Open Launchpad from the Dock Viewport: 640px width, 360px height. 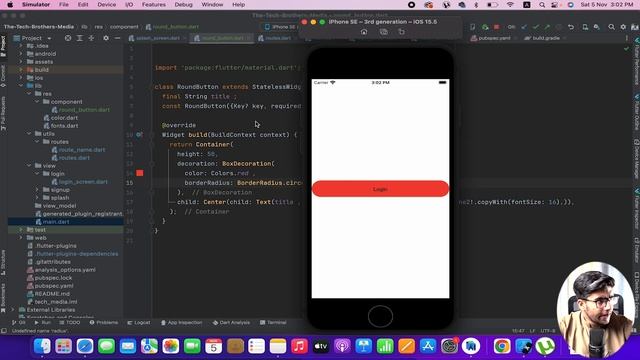[x=64, y=346]
